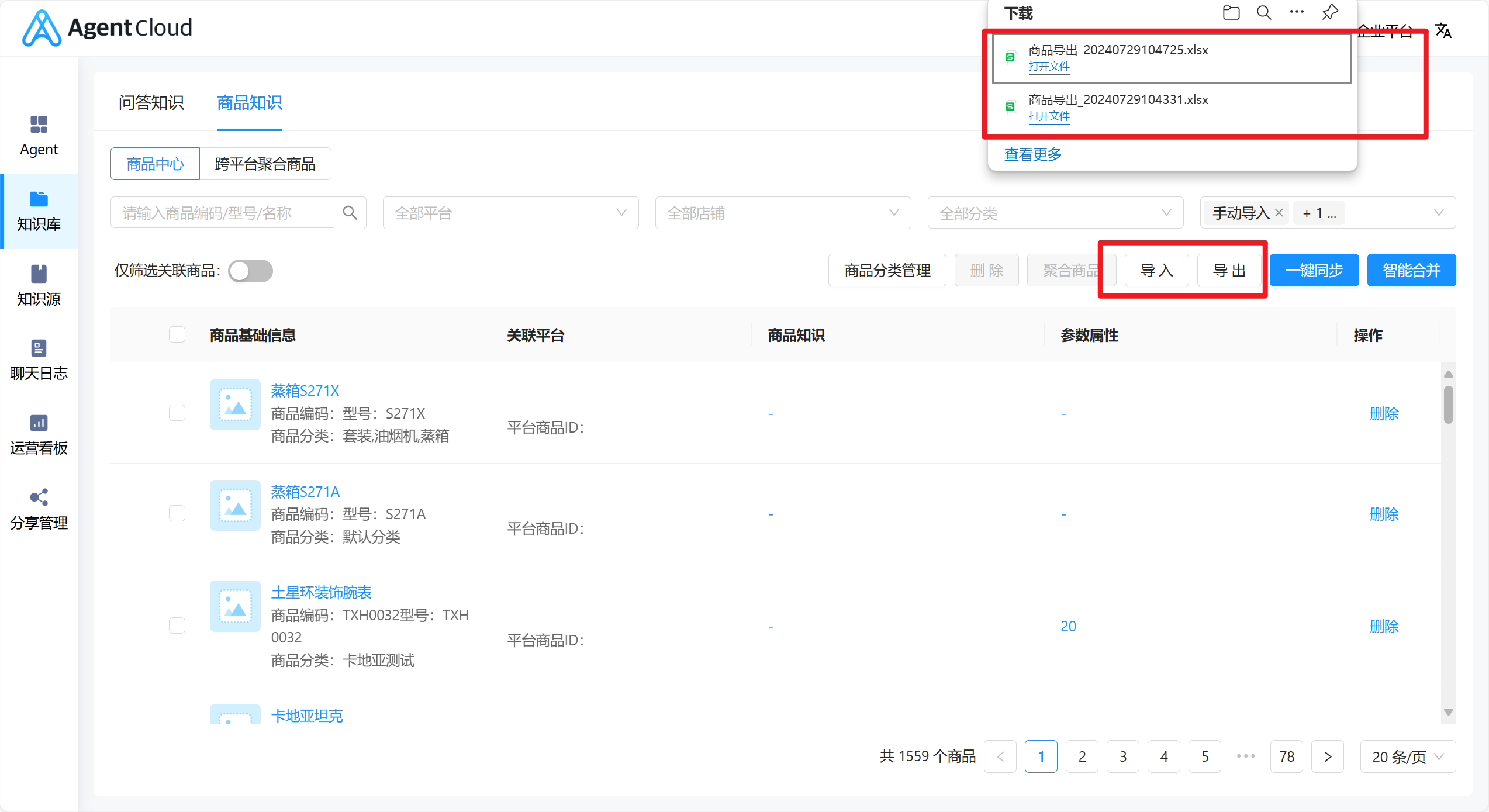Image resolution: width=1489 pixels, height=812 pixels.
Task: Open more options in 下载 panel
Action: 1297,12
